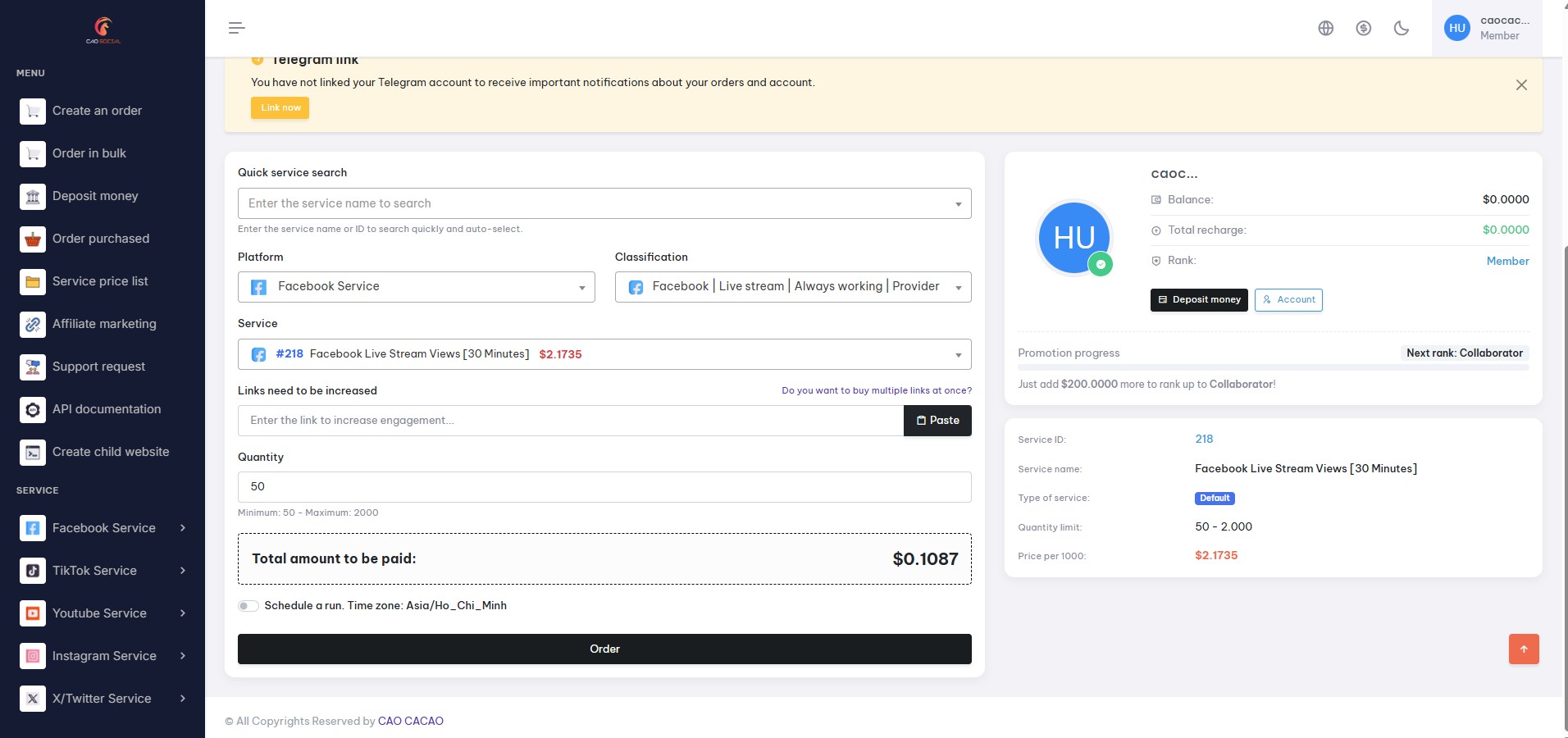This screenshot has width=1568, height=738.
Task: Click the Youtube Service sidebar icon
Action: (x=33, y=613)
